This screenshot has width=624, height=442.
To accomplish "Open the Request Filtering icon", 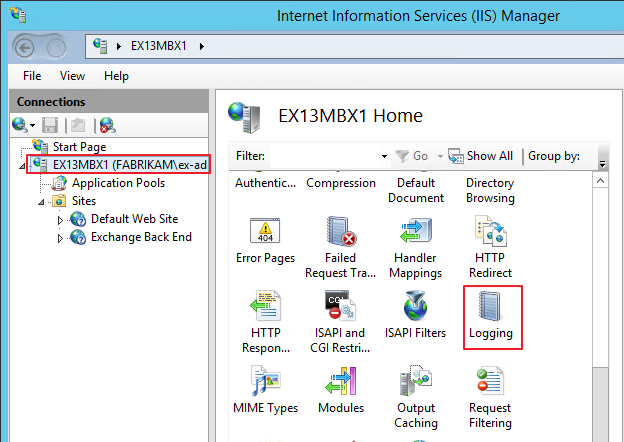I will tap(490, 381).
